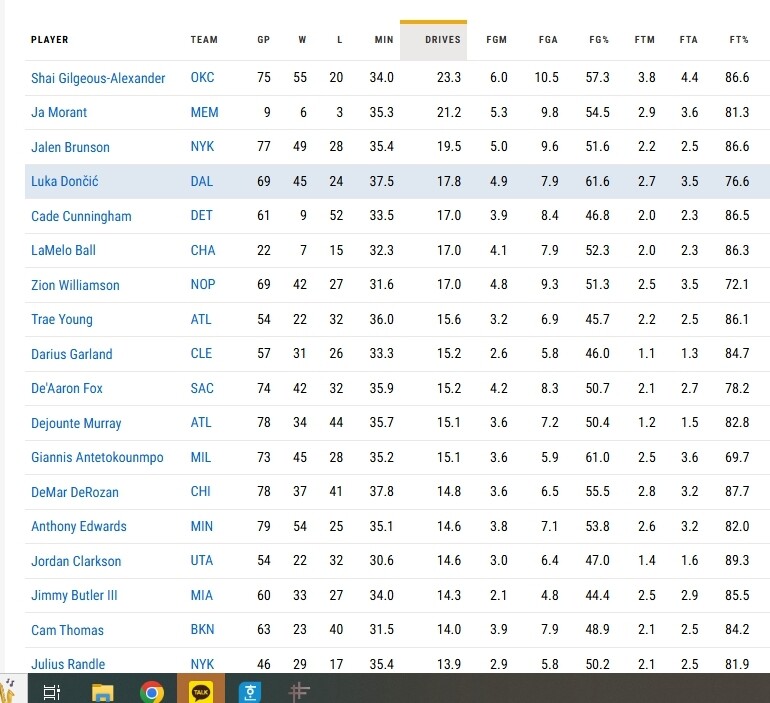Open Darius Garland player link
The width and height of the screenshot is (770, 703).
coord(72,354)
